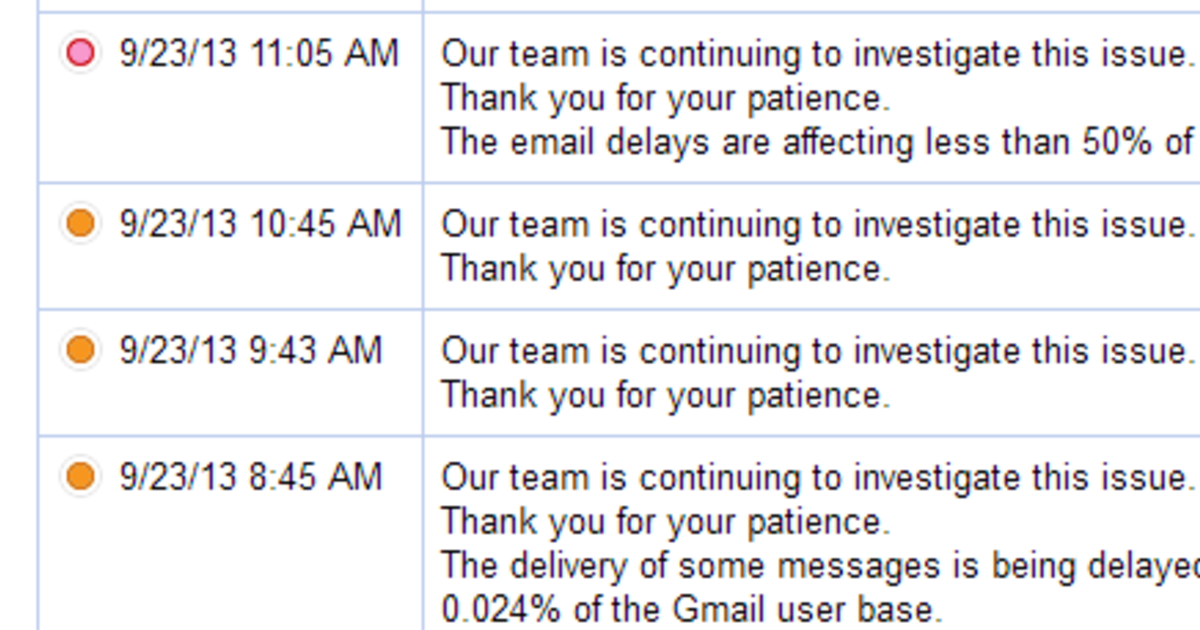1200x630 pixels.
Task: Click the orange status dot at 8:45 AM
Action: pyautogui.click(x=80, y=476)
